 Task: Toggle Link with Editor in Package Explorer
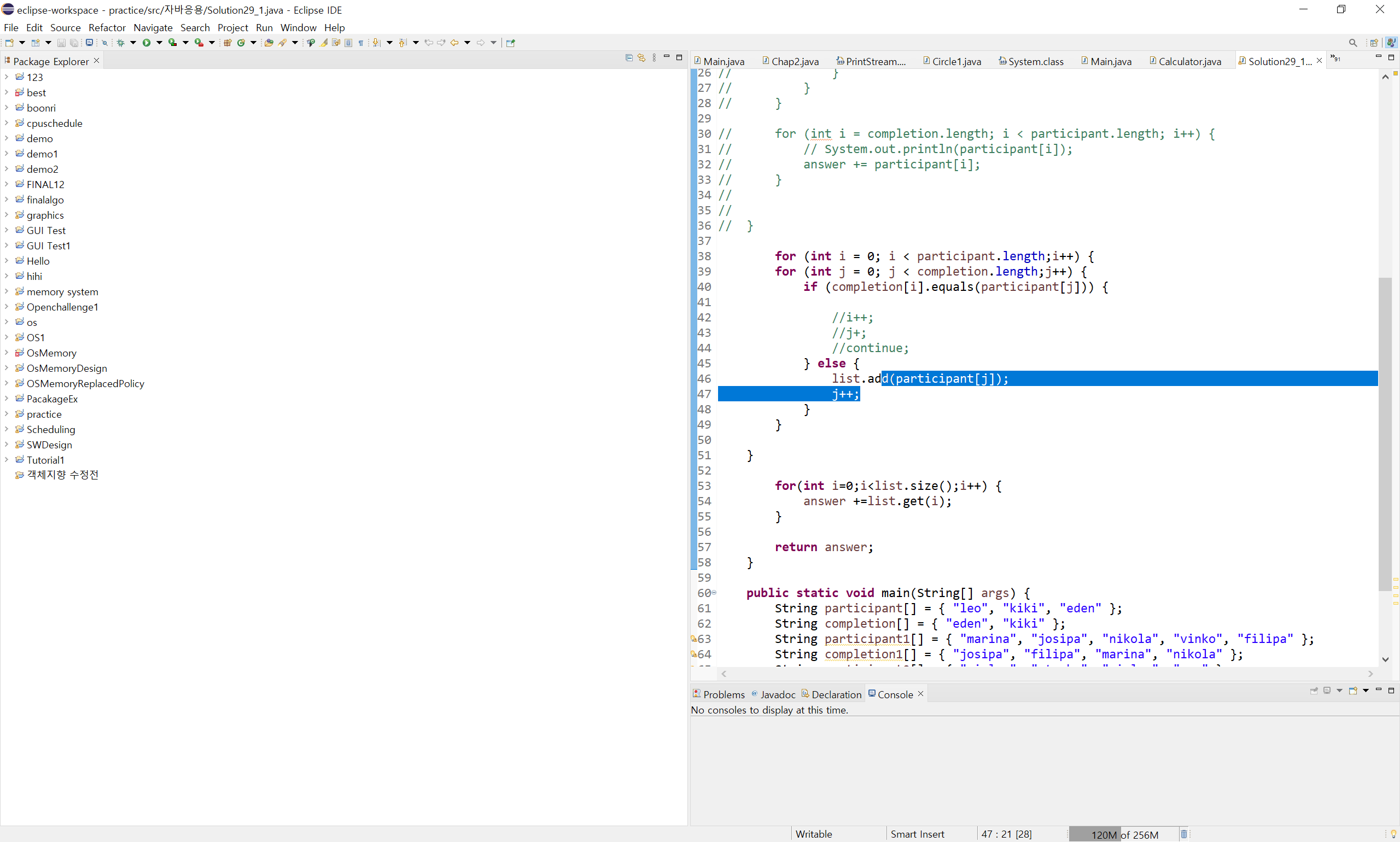[641, 58]
